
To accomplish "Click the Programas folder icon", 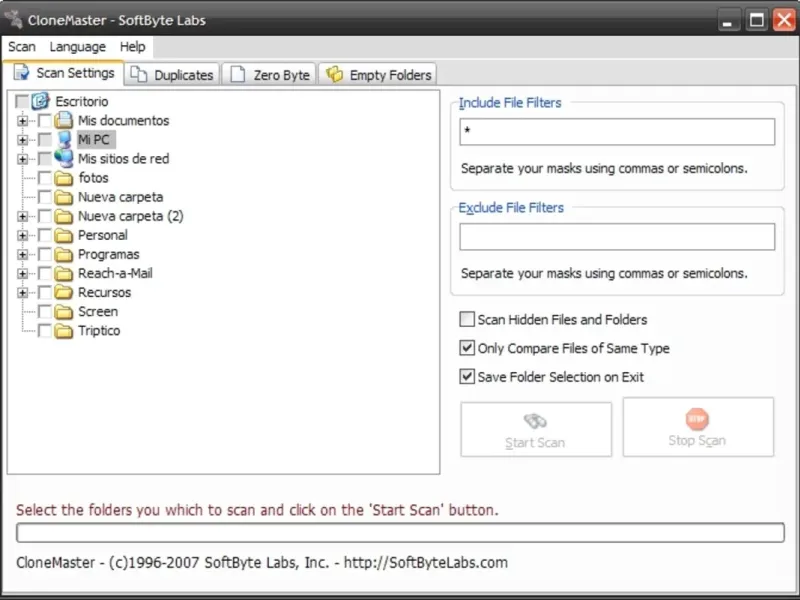I will tap(64, 254).
